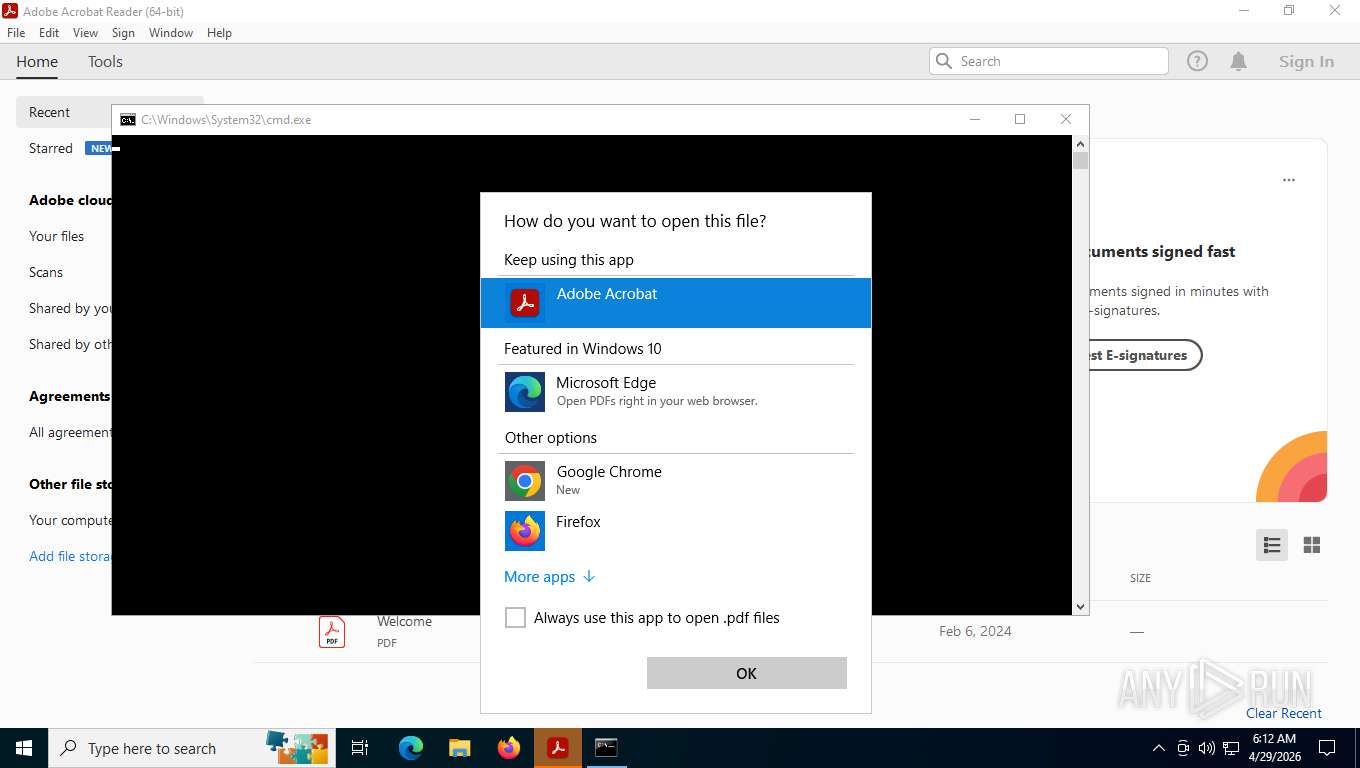1360x768 pixels.
Task: Choose Google Chrome from Other options
Action: [676, 481]
